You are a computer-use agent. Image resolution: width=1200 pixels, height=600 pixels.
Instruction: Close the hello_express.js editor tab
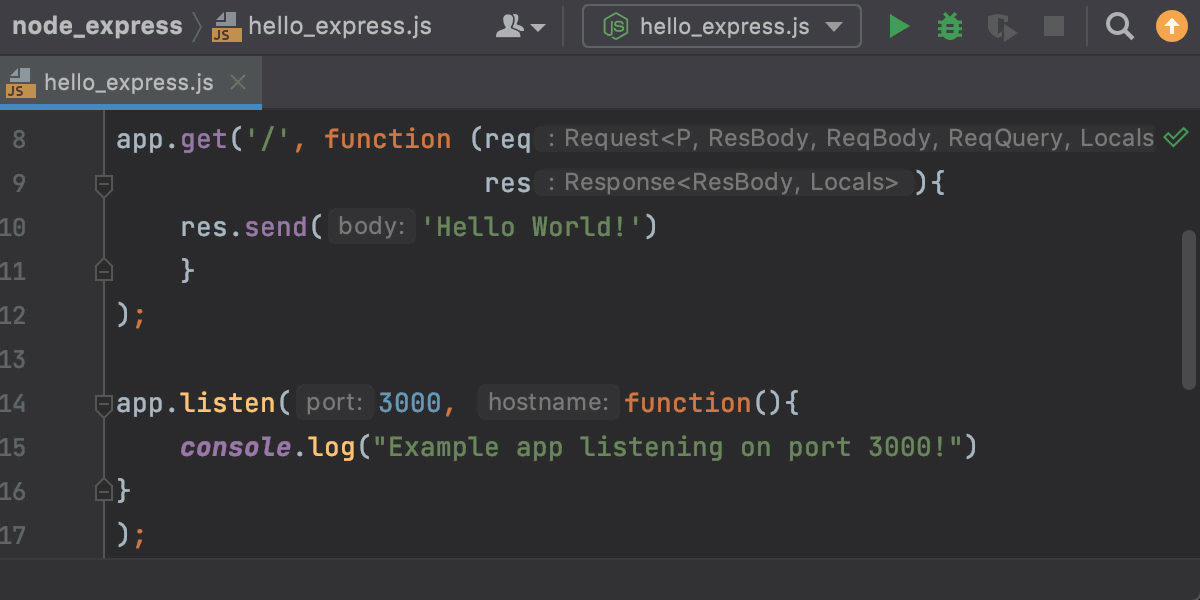(237, 83)
